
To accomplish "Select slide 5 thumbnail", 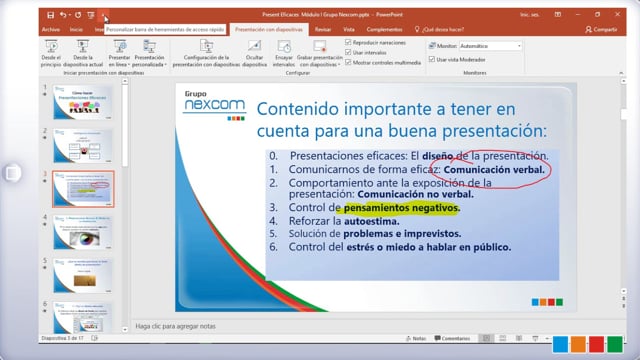I will [83, 276].
